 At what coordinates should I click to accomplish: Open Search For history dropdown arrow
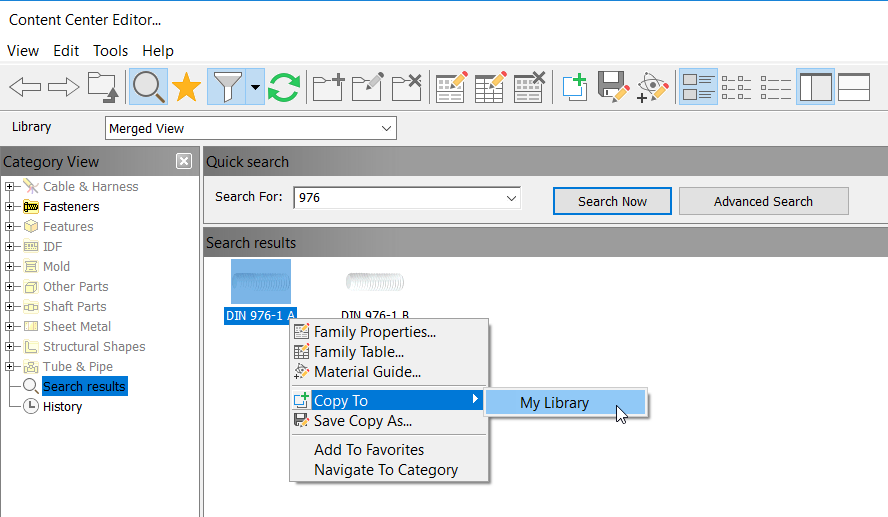(x=511, y=198)
